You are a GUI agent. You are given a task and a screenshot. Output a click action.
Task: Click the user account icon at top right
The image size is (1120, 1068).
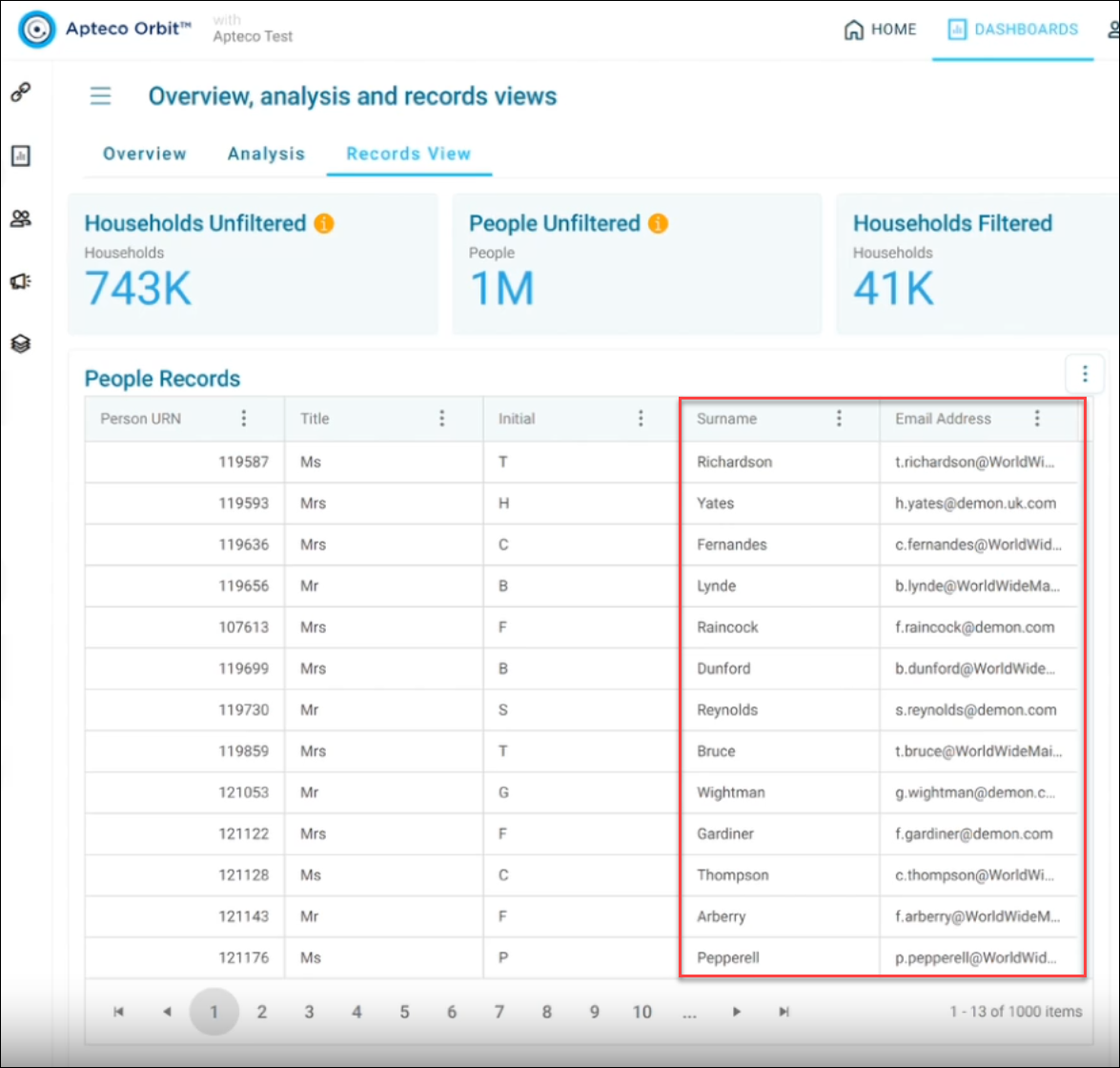[1113, 30]
